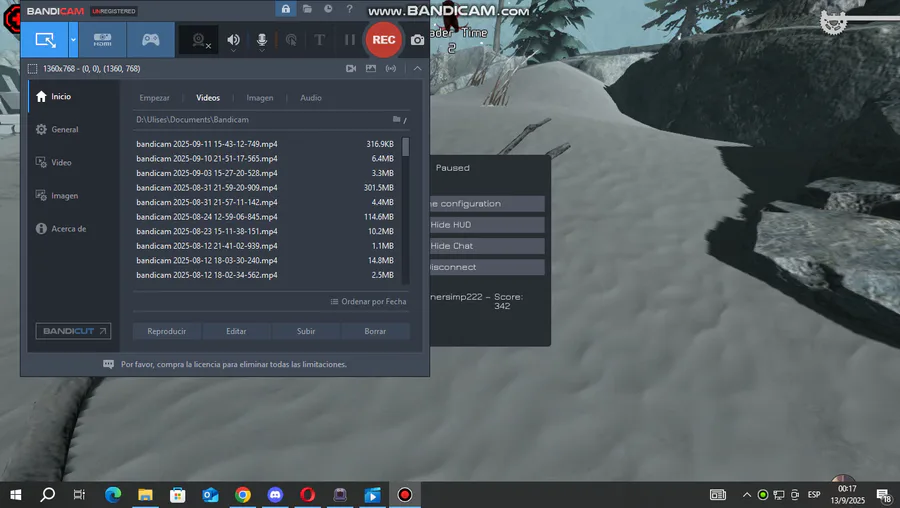900x508 pixels.
Task: Open Ordenar por Fecha sort option
Action: point(368,301)
